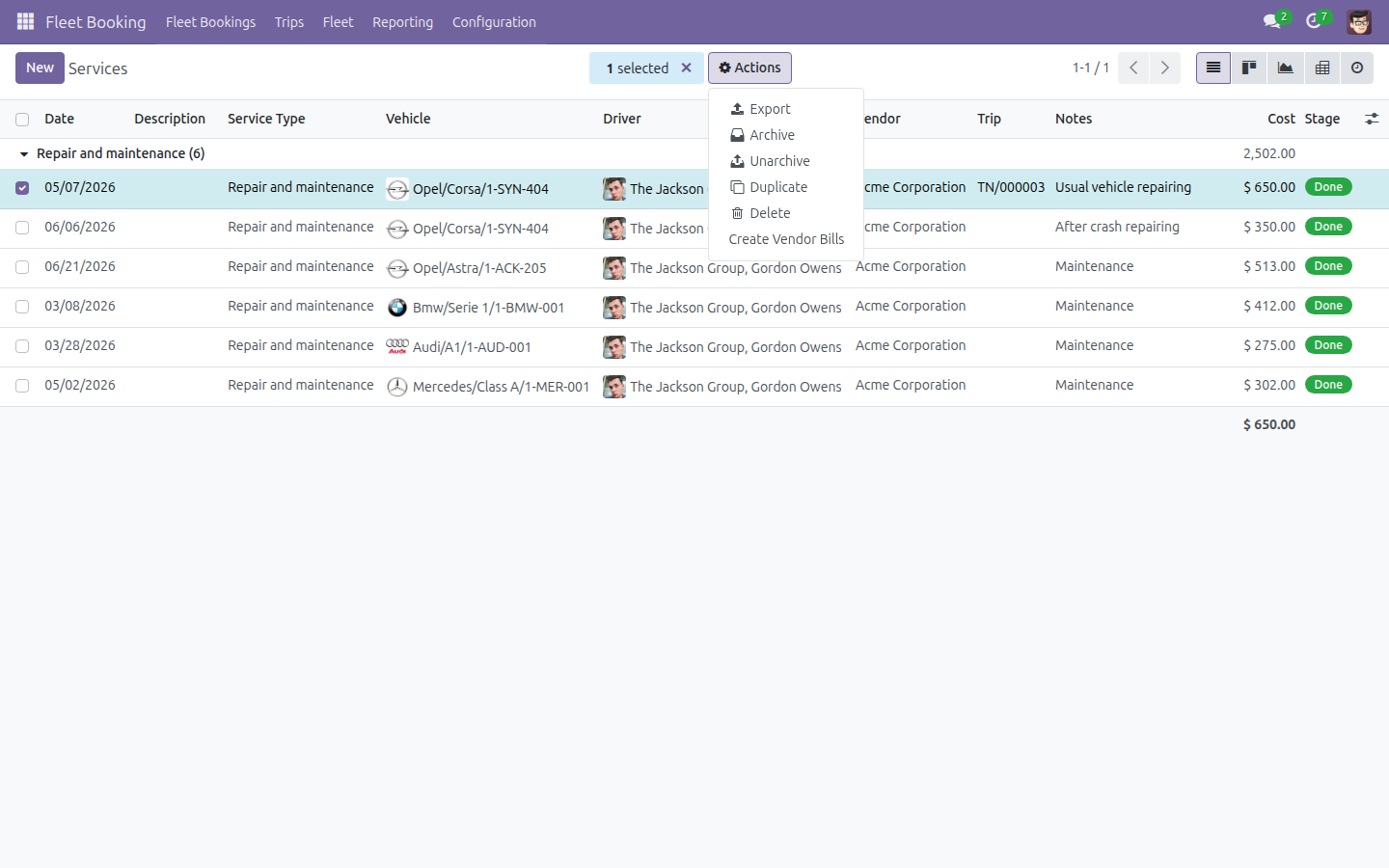Click driver avatar on 06/21/2026 row
The height and width of the screenshot is (868, 1389).
point(614,268)
